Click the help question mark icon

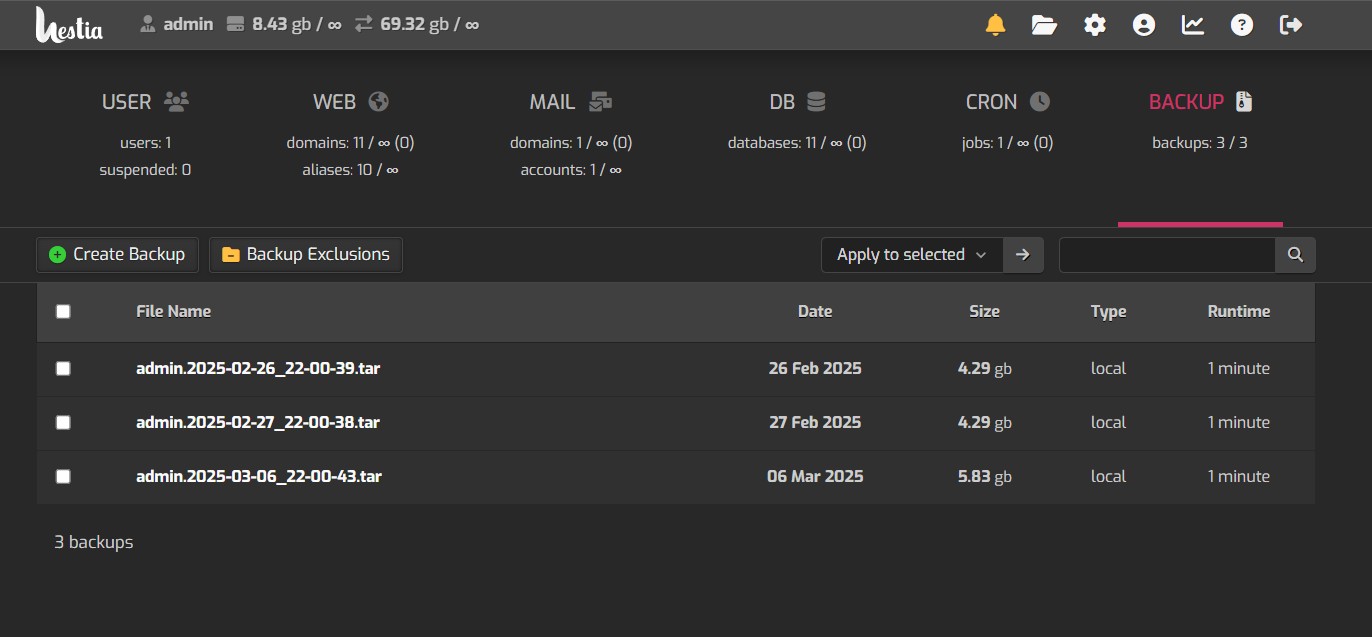[x=1241, y=25]
